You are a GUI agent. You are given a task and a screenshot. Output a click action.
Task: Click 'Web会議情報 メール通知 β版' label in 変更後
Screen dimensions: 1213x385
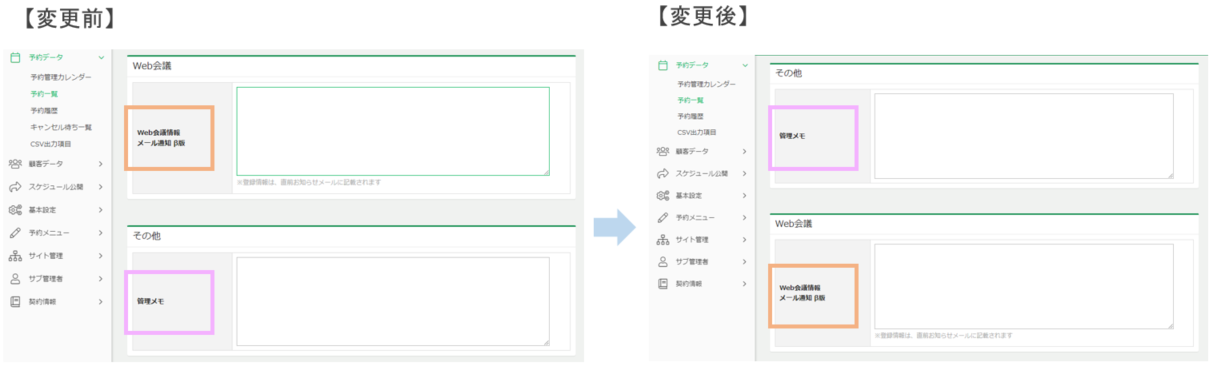click(803, 293)
